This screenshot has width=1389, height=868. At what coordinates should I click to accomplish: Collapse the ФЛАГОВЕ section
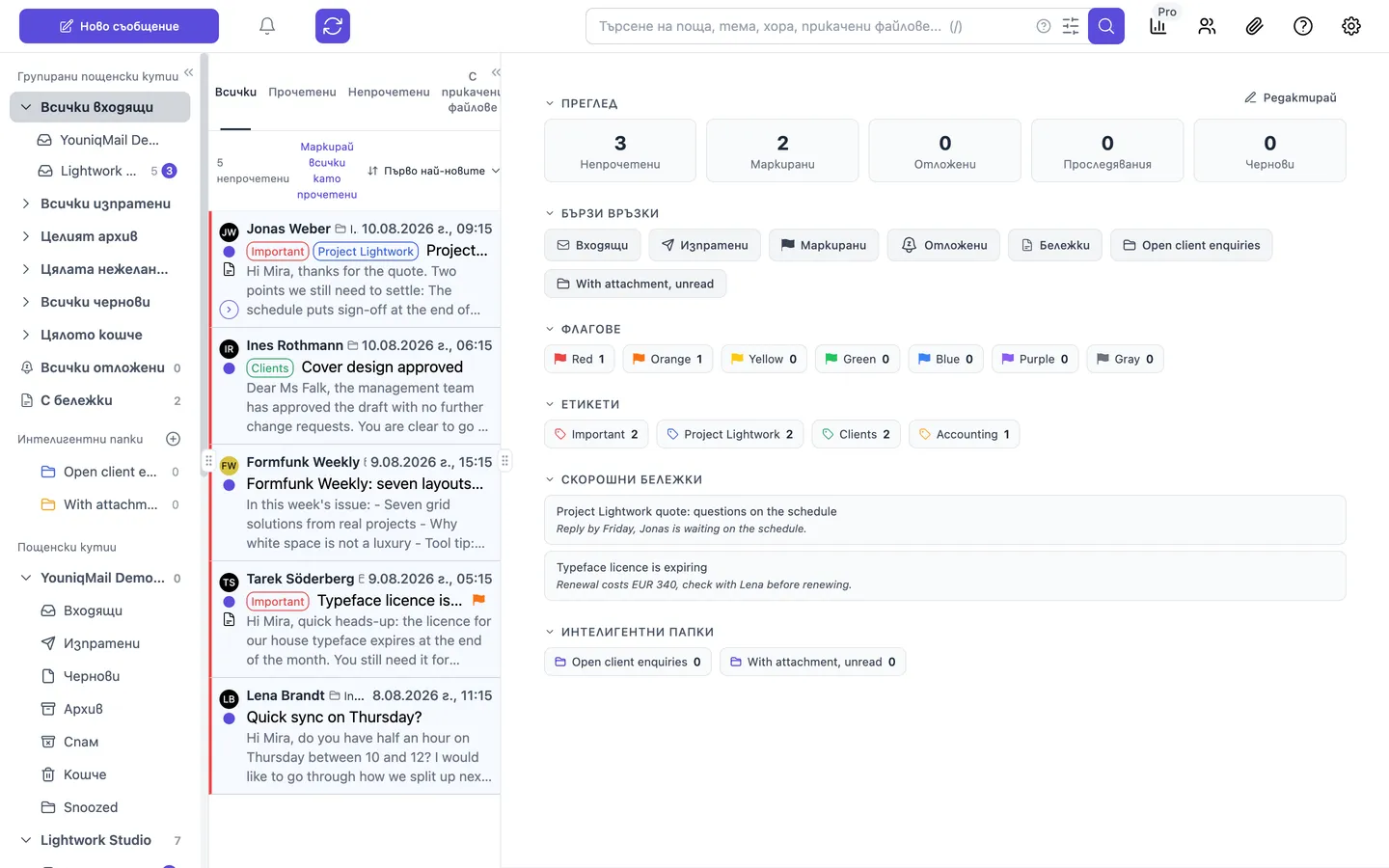coord(550,329)
